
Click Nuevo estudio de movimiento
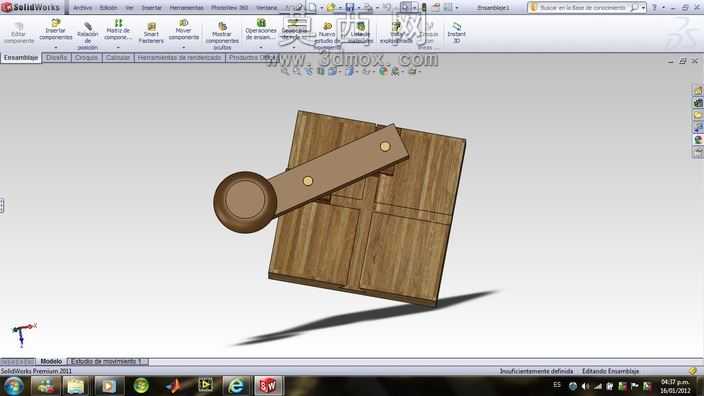327,36
